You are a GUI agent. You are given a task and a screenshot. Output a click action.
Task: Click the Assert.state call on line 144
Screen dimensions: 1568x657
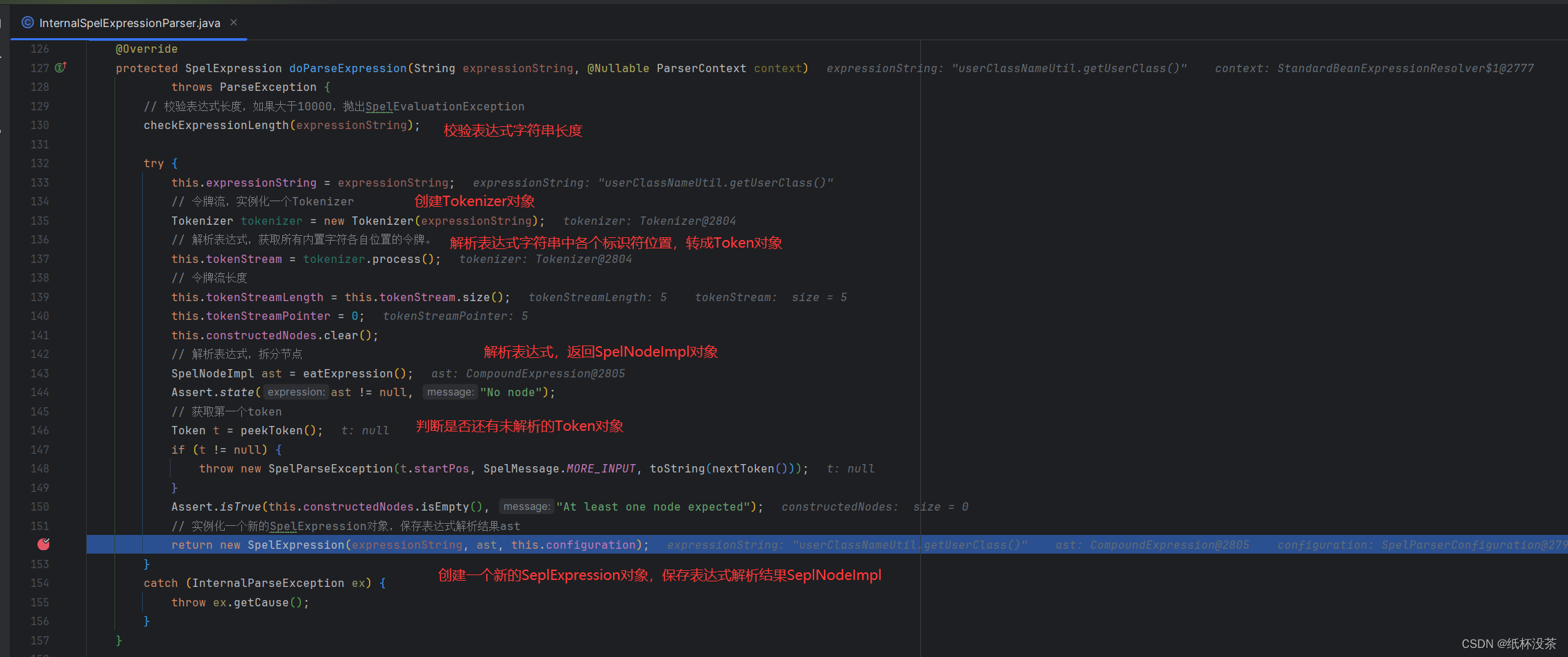tap(213, 393)
